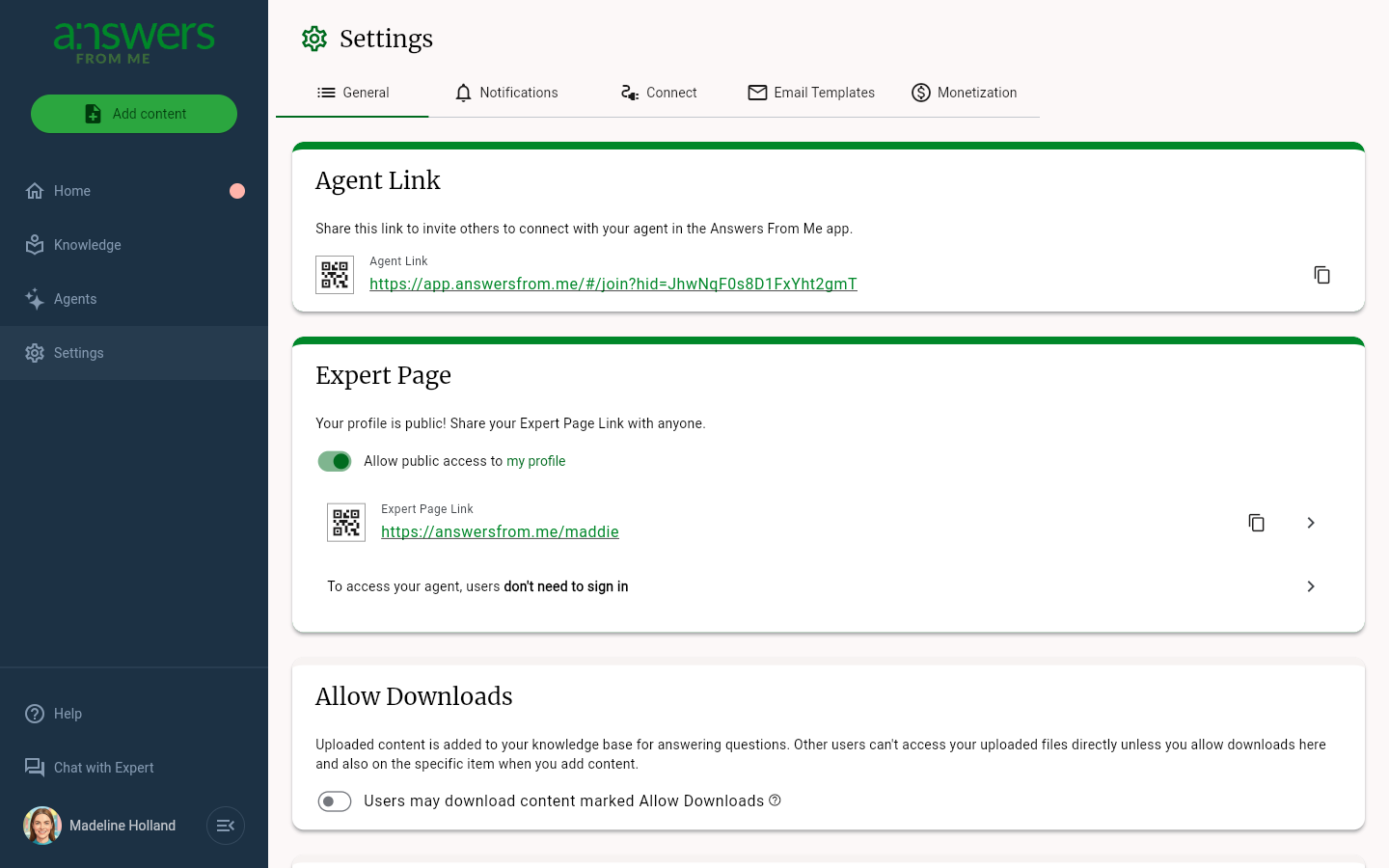This screenshot has width=1389, height=868.
Task: Go to the Monetization tab
Action: pyautogui.click(x=964, y=93)
